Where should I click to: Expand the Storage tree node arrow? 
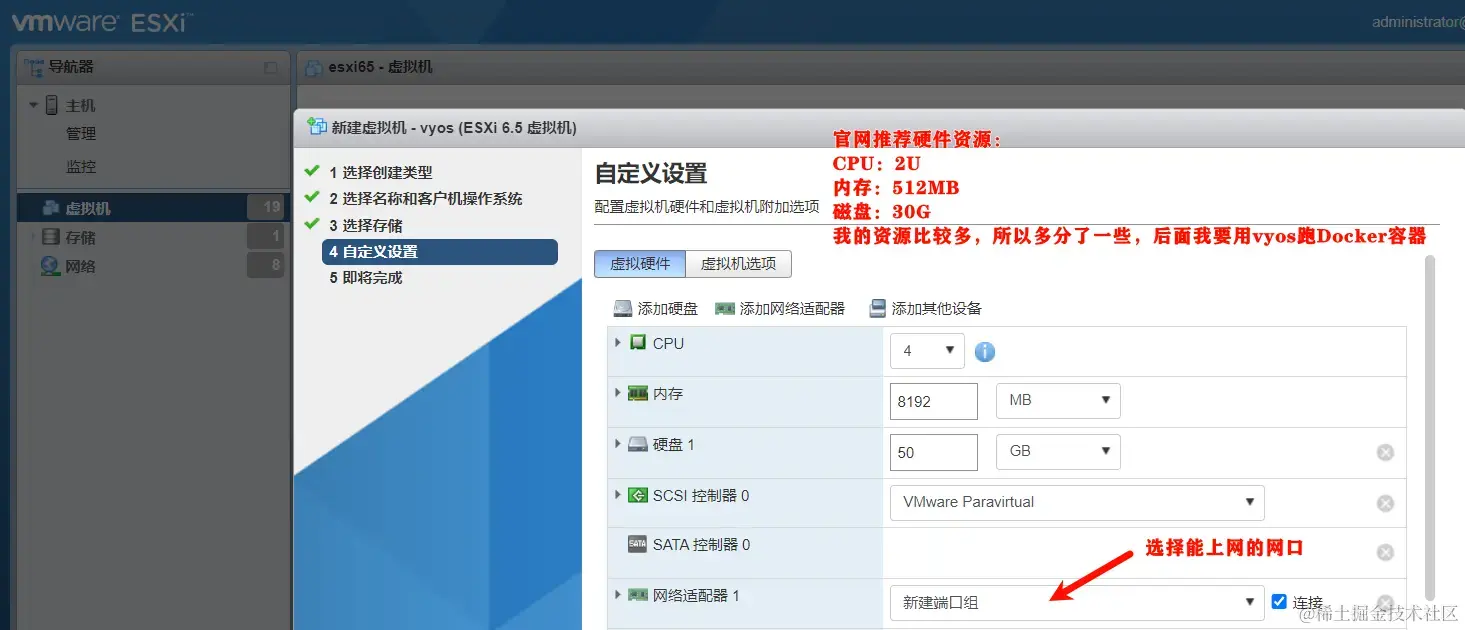pyautogui.click(x=33, y=237)
